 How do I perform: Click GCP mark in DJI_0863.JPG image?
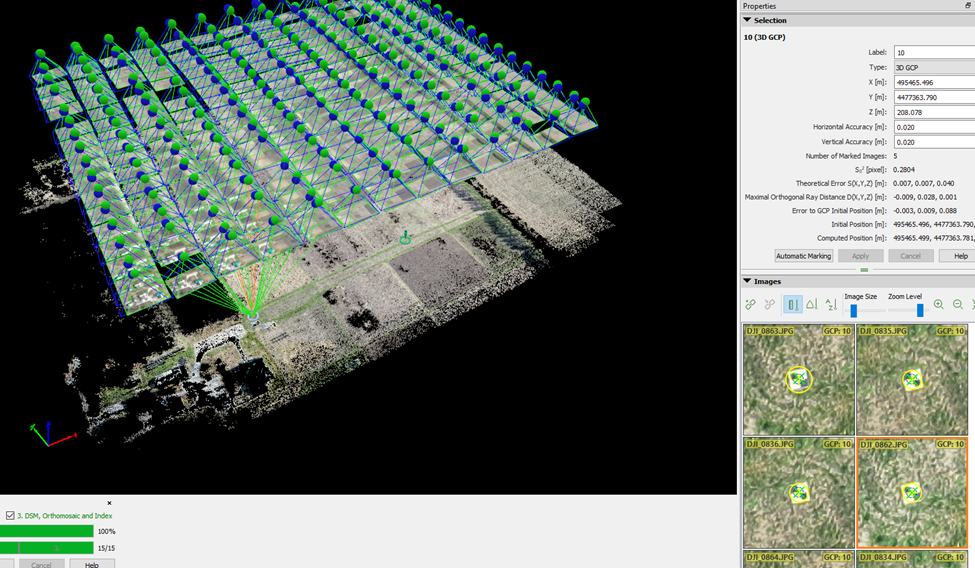pos(799,379)
